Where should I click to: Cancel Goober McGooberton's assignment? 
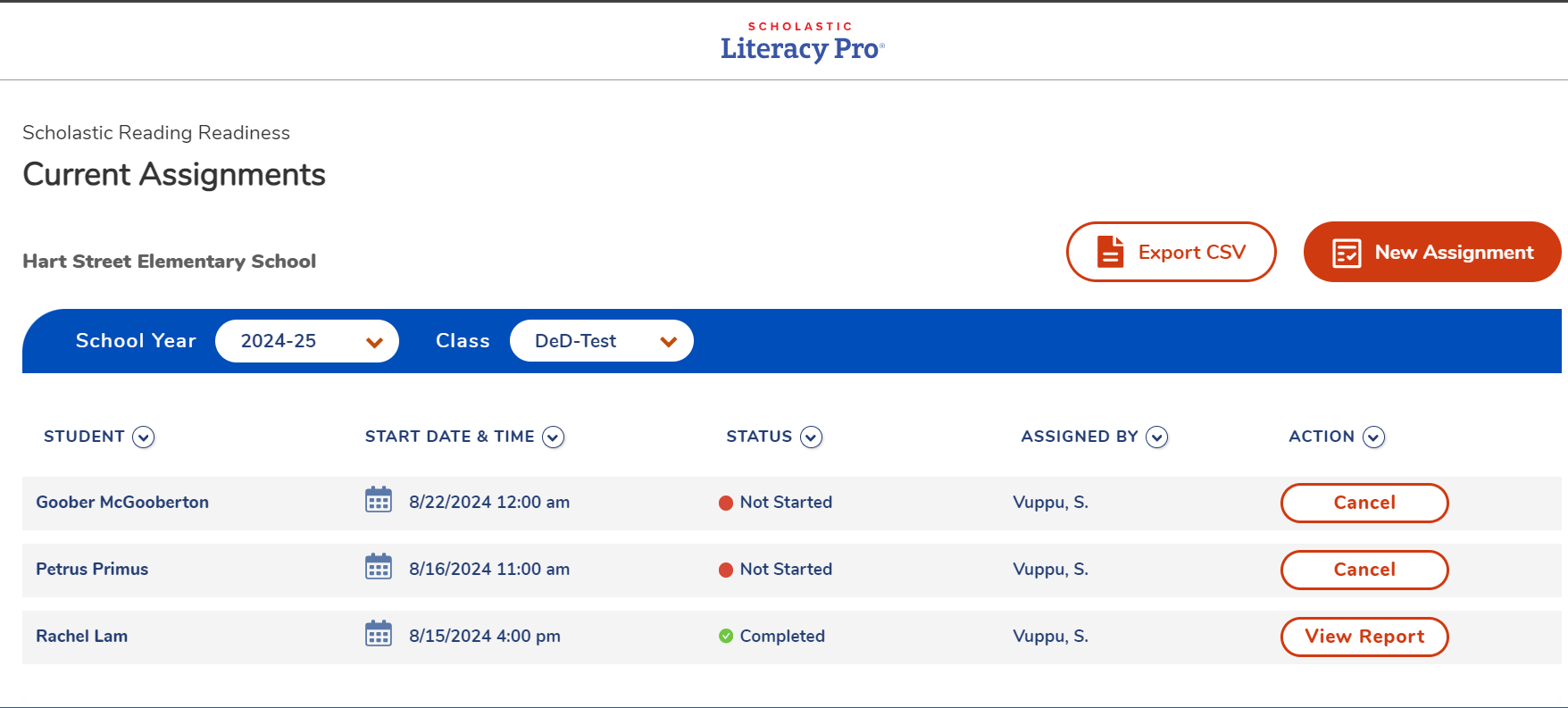click(x=1364, y=503)
